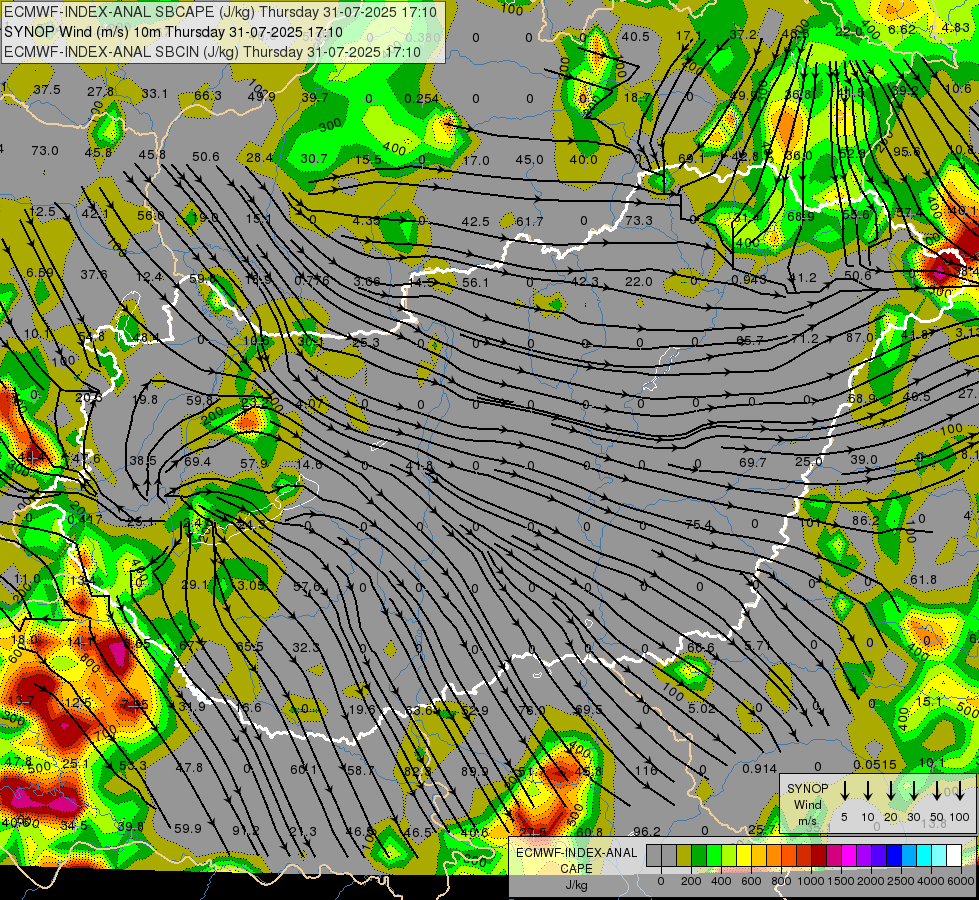Click the map value 0.0515
Image resolution: width=979 pixels, height=900 pixels.
coord(875,764)
